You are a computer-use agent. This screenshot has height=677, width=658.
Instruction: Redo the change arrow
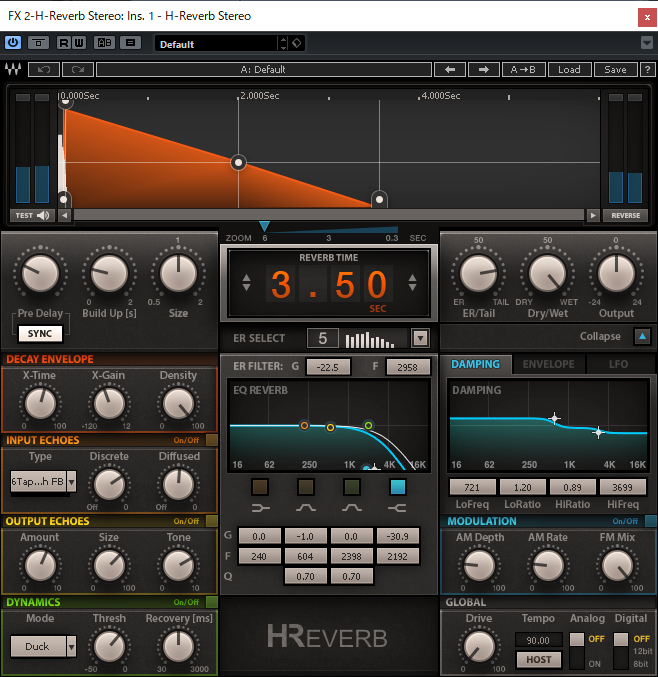[78, 70]
